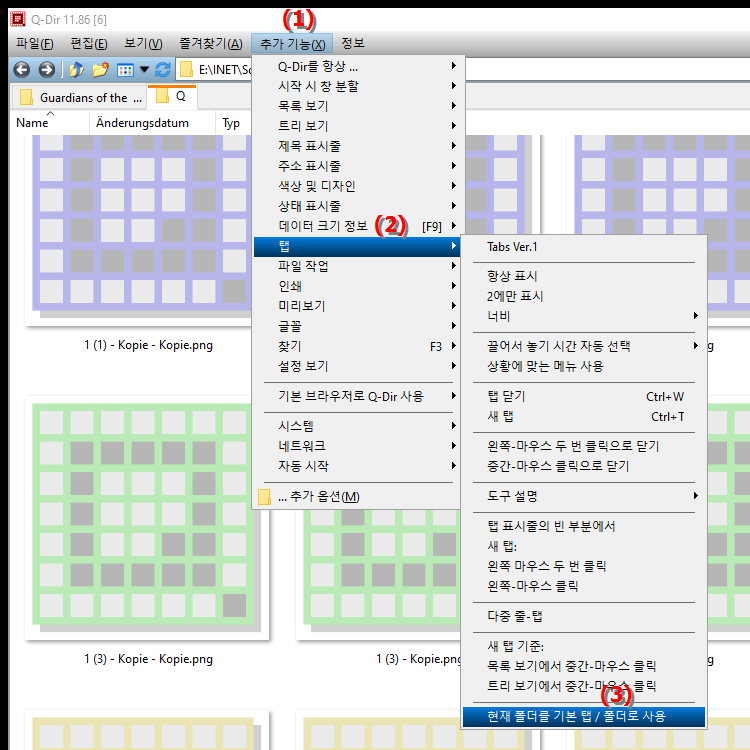Expand 주소 표시줄 submenu
This screenshot has height=750, width=750.
tap(356, 166)
